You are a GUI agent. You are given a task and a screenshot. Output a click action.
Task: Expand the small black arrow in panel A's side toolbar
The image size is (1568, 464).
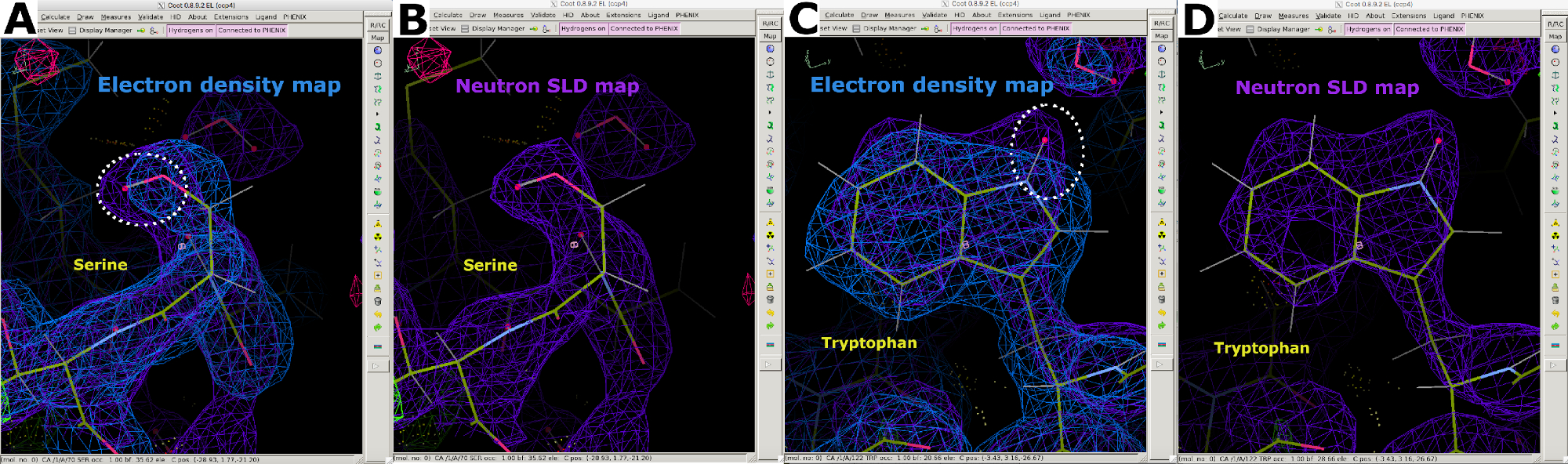[377, 114]
